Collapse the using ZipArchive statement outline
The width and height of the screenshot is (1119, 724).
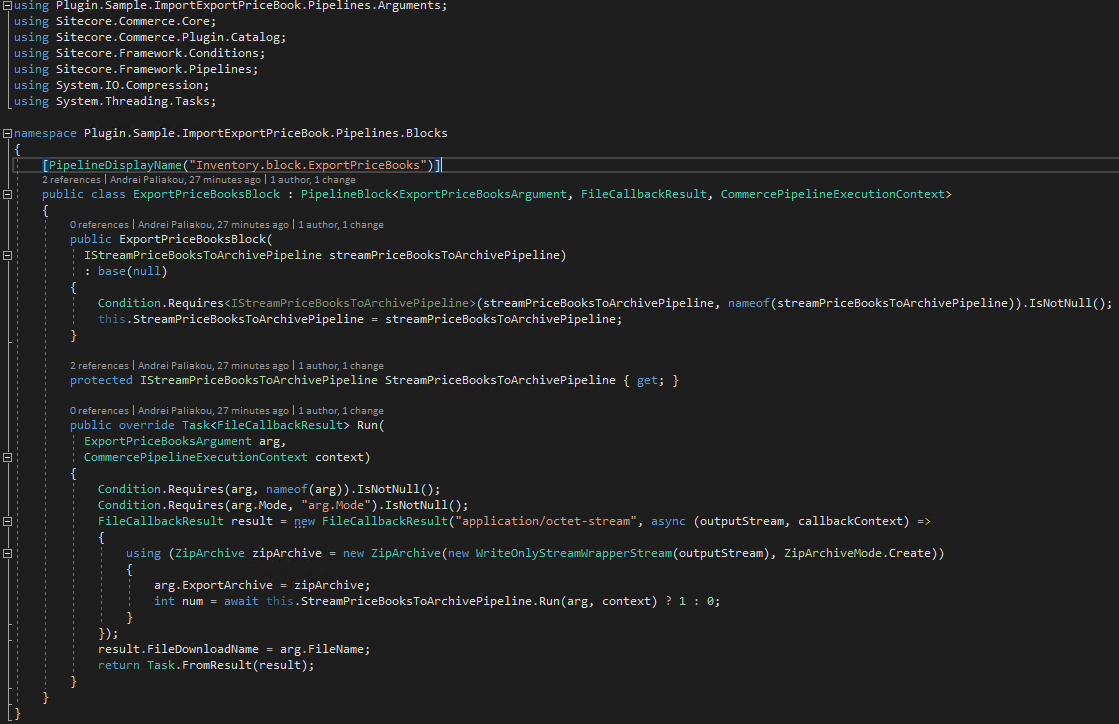click(x=7, y=554)
